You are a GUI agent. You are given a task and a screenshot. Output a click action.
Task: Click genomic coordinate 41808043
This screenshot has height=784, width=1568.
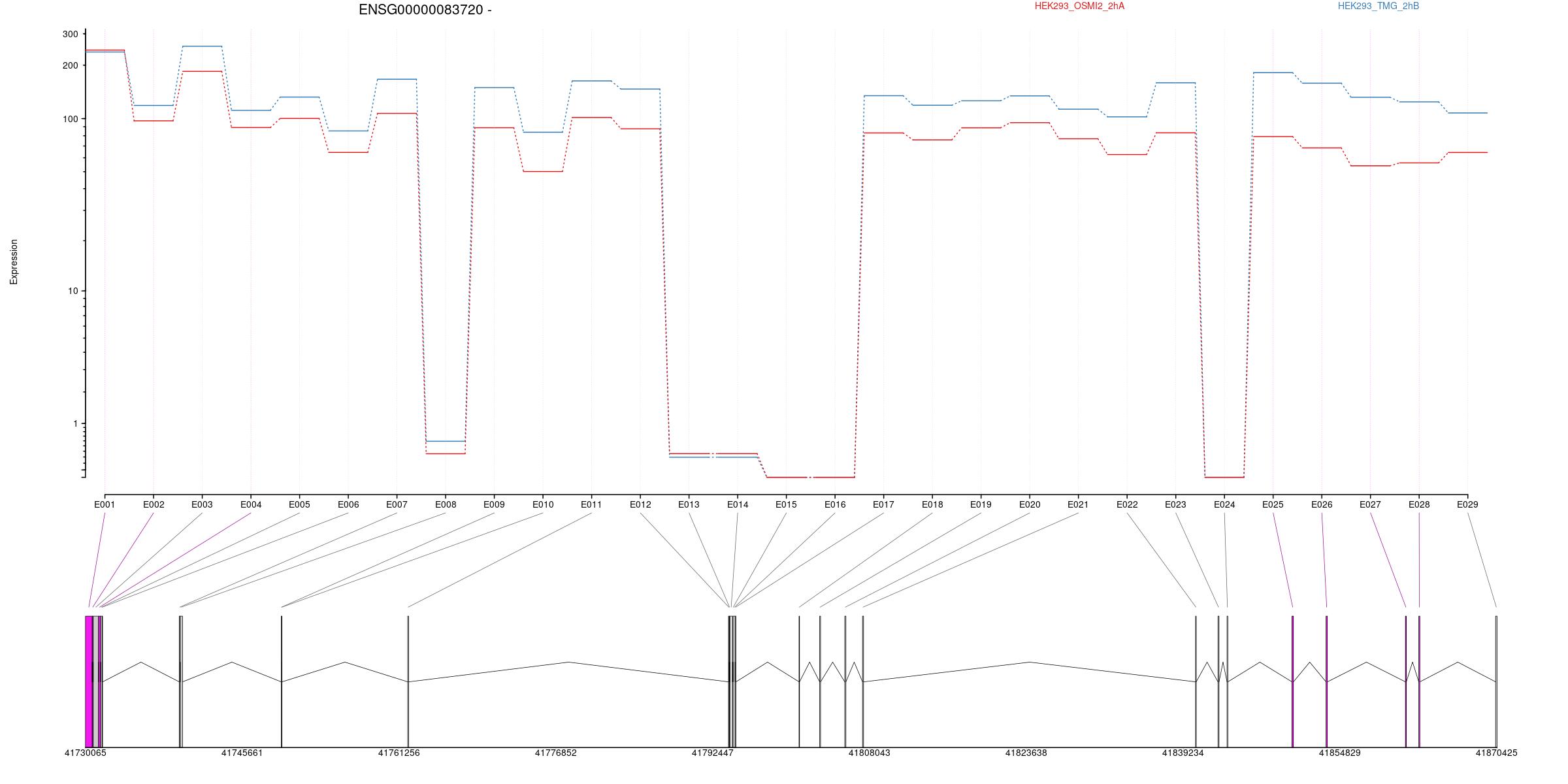click(x=869, y=753)
